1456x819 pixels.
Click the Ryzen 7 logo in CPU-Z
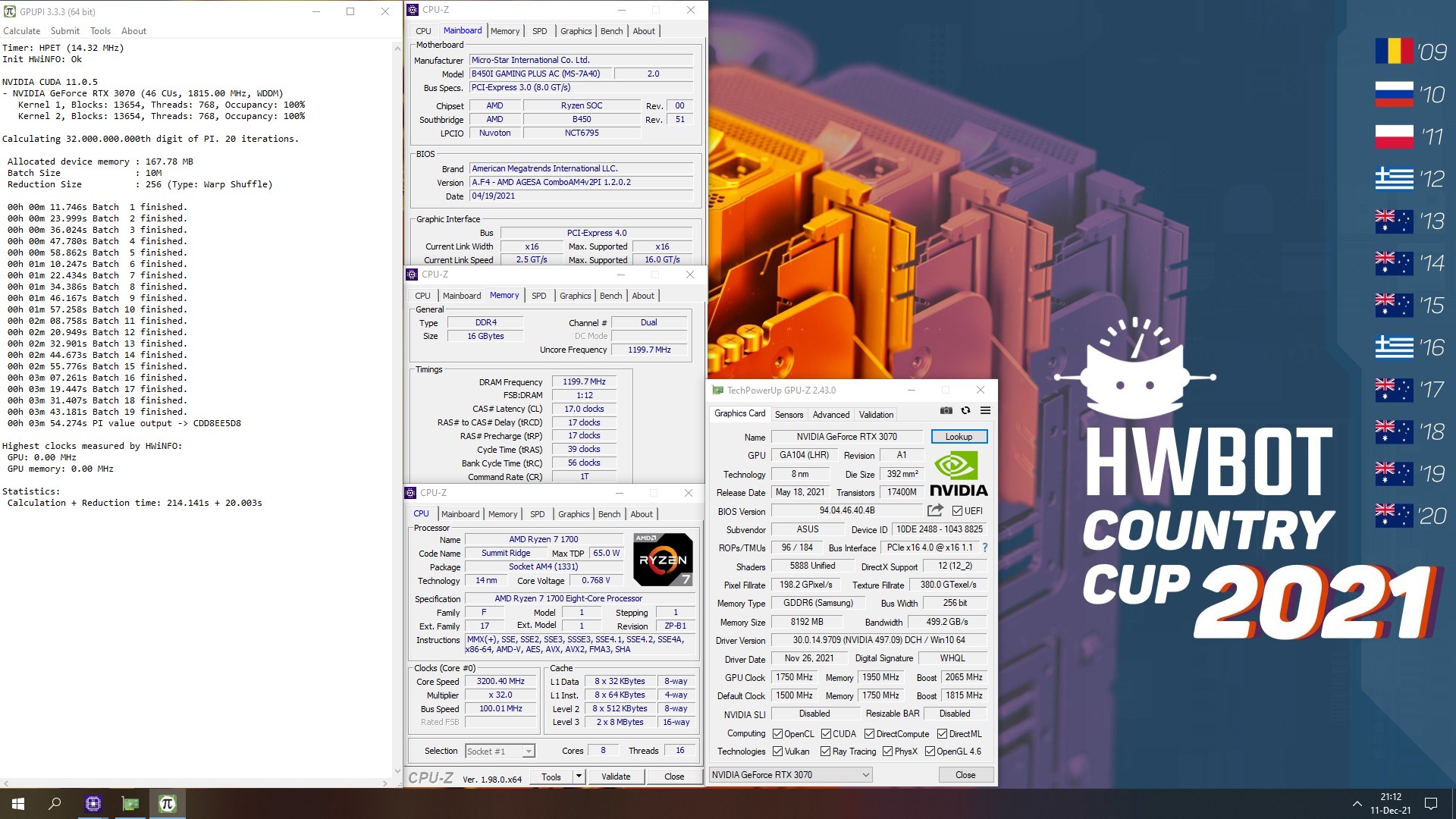coord(663,560)
